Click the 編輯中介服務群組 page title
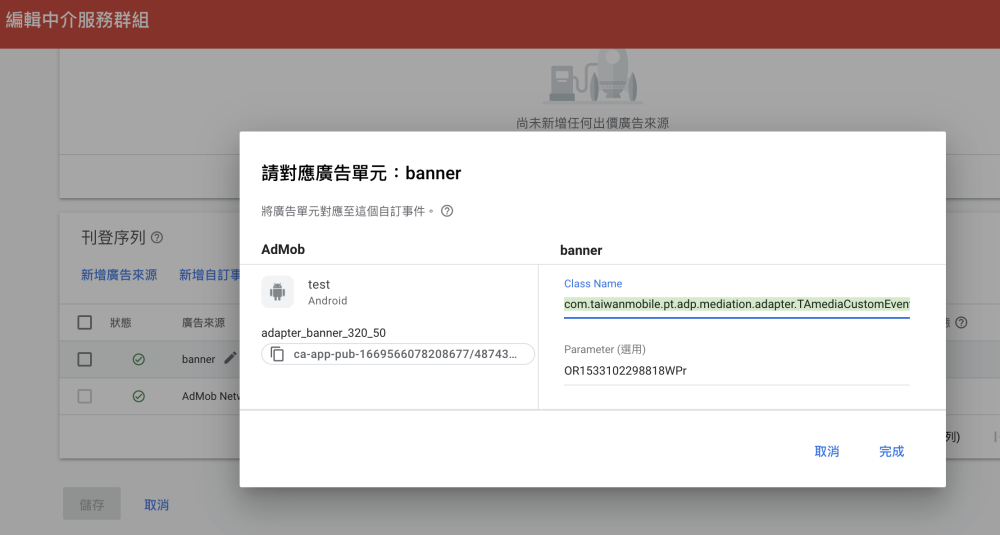This screenshot has width=1000, height=535. click(x=78, y=20)
